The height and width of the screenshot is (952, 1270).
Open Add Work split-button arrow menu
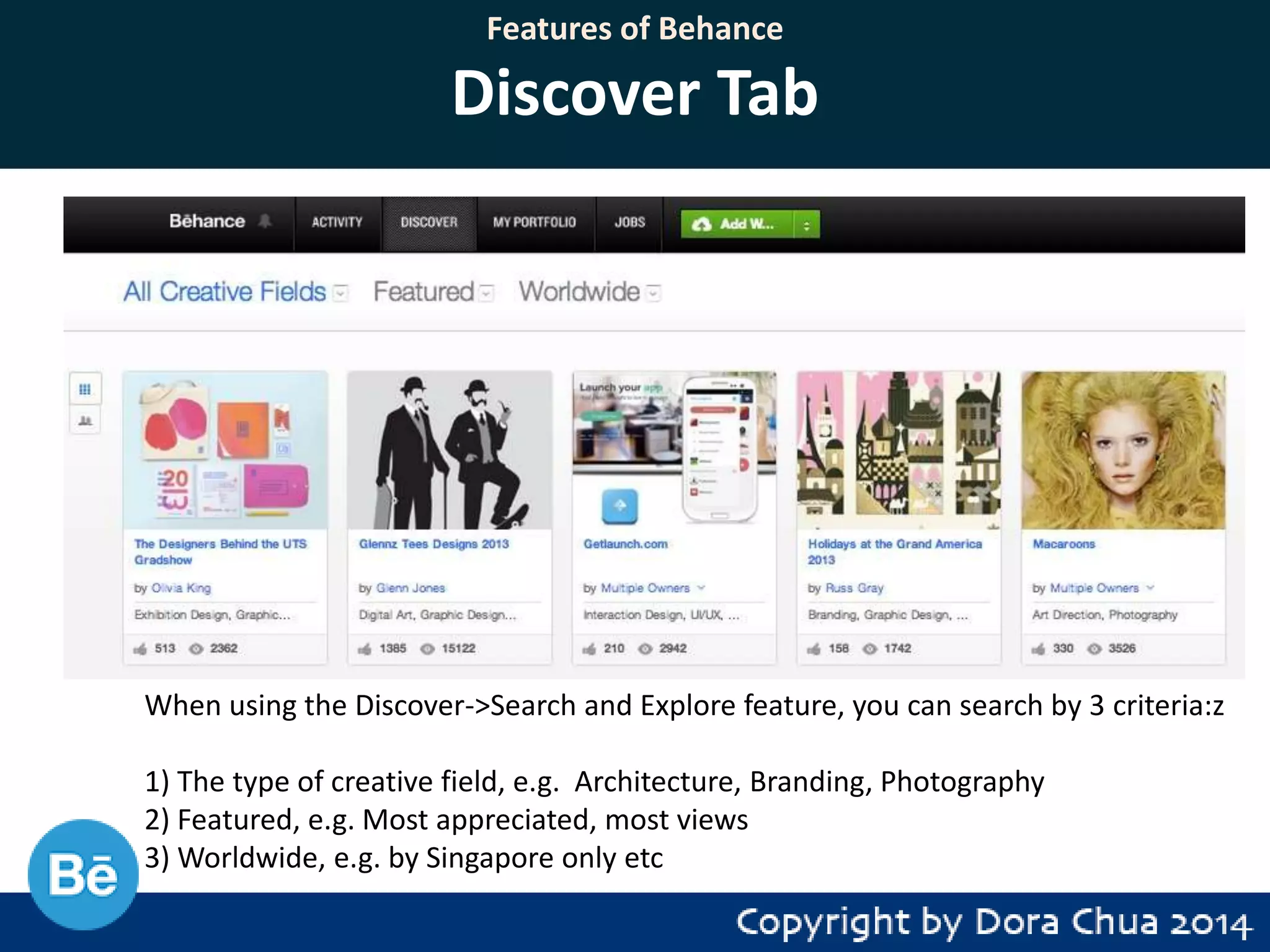coord(807,224)
